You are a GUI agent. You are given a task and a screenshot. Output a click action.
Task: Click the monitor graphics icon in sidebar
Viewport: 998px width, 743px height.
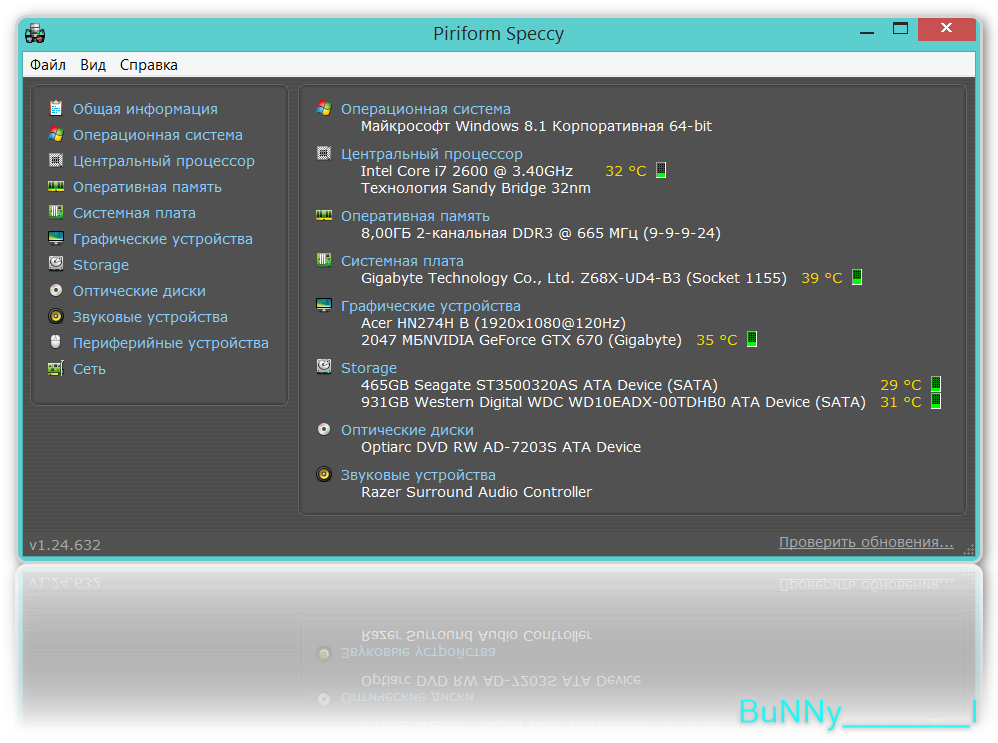tap(56, 238)
